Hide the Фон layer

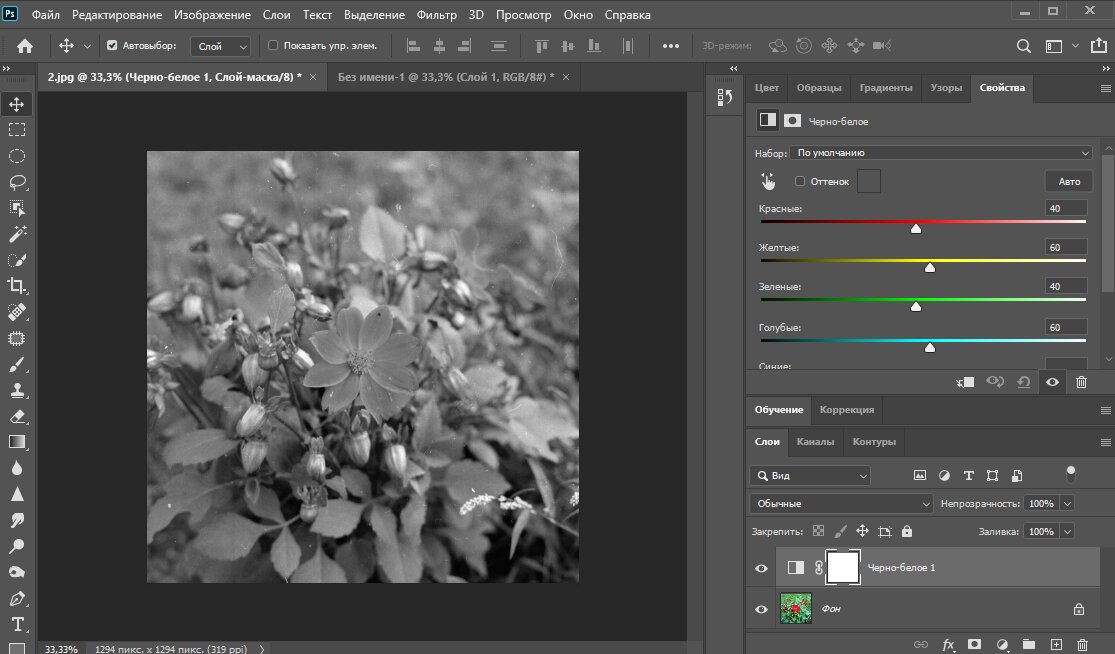(761, 609)
